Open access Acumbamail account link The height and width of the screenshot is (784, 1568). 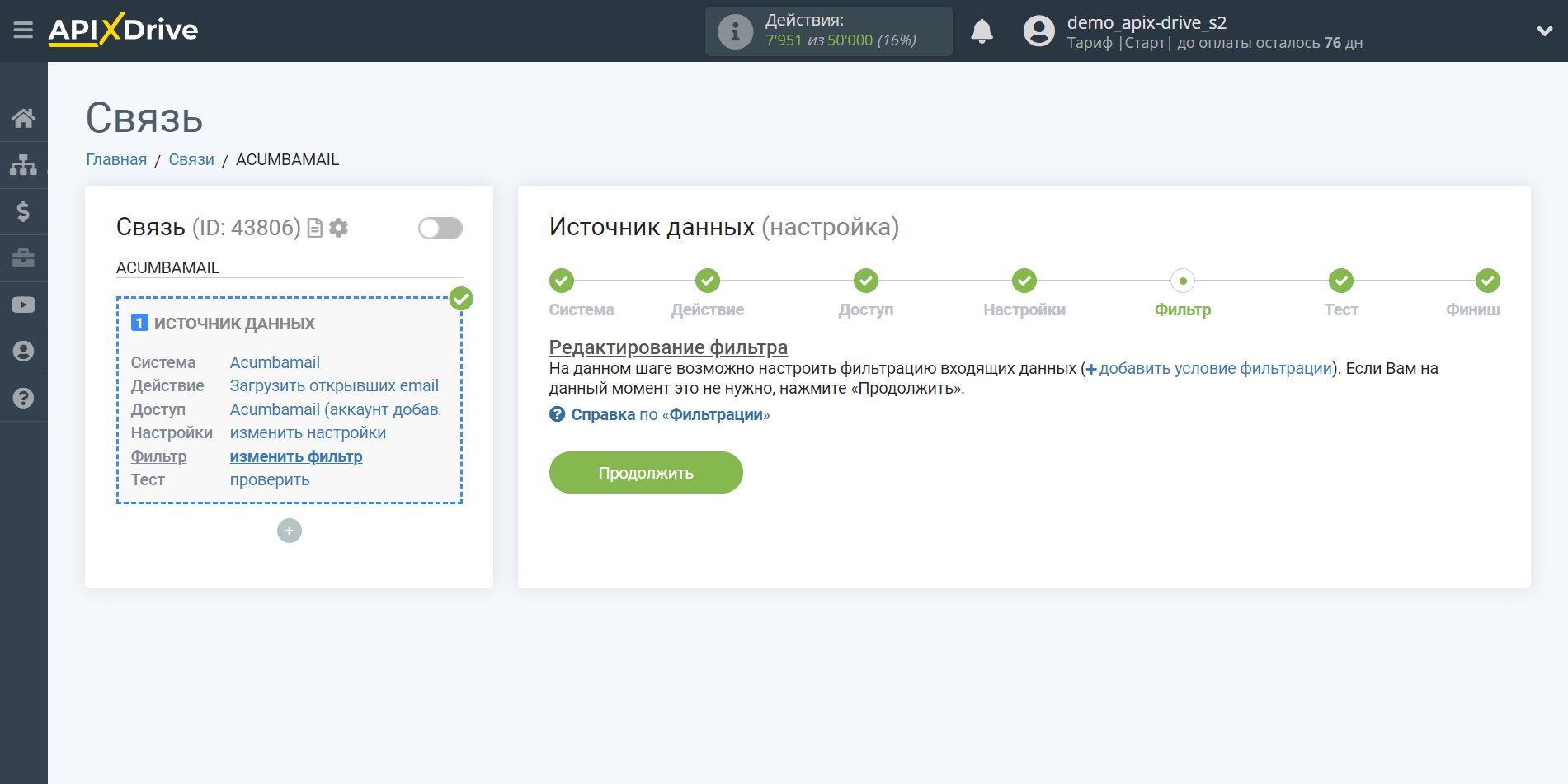point(335,409)
